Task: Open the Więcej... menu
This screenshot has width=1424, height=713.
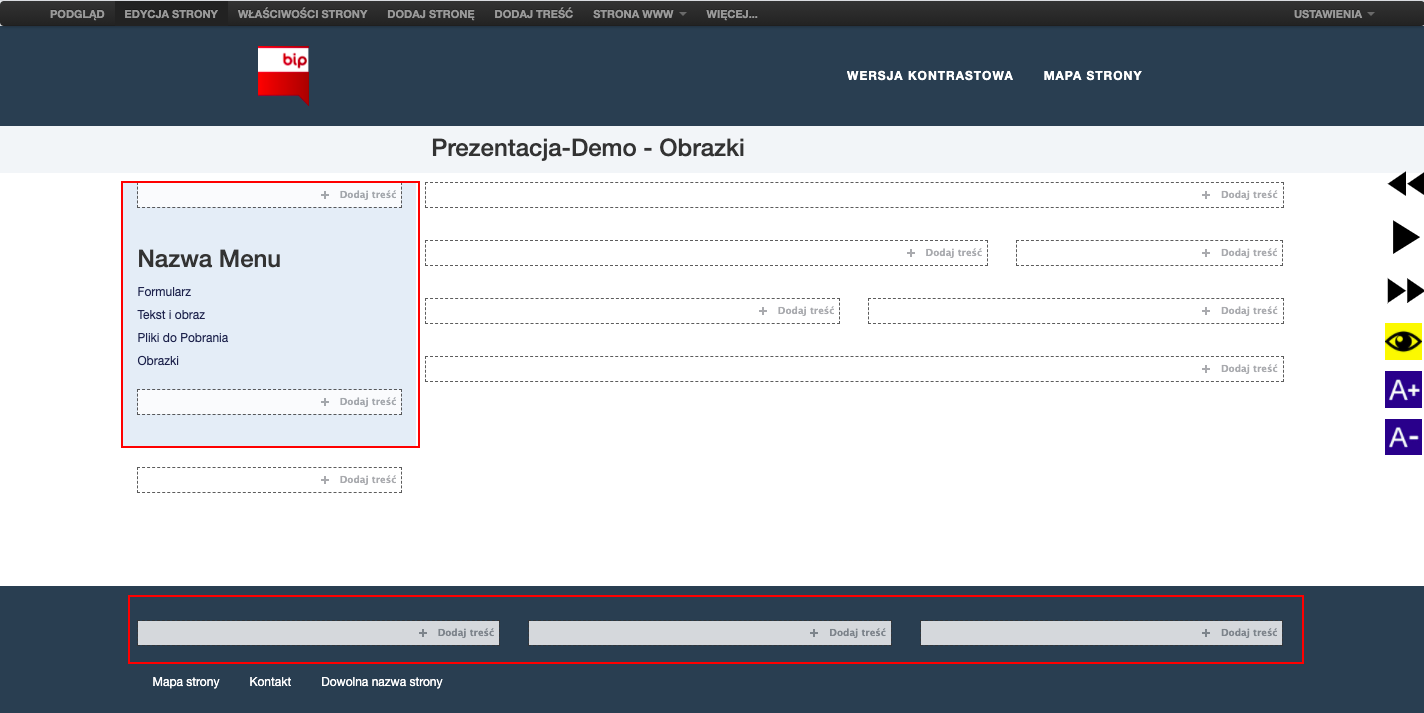Action: 731,14
